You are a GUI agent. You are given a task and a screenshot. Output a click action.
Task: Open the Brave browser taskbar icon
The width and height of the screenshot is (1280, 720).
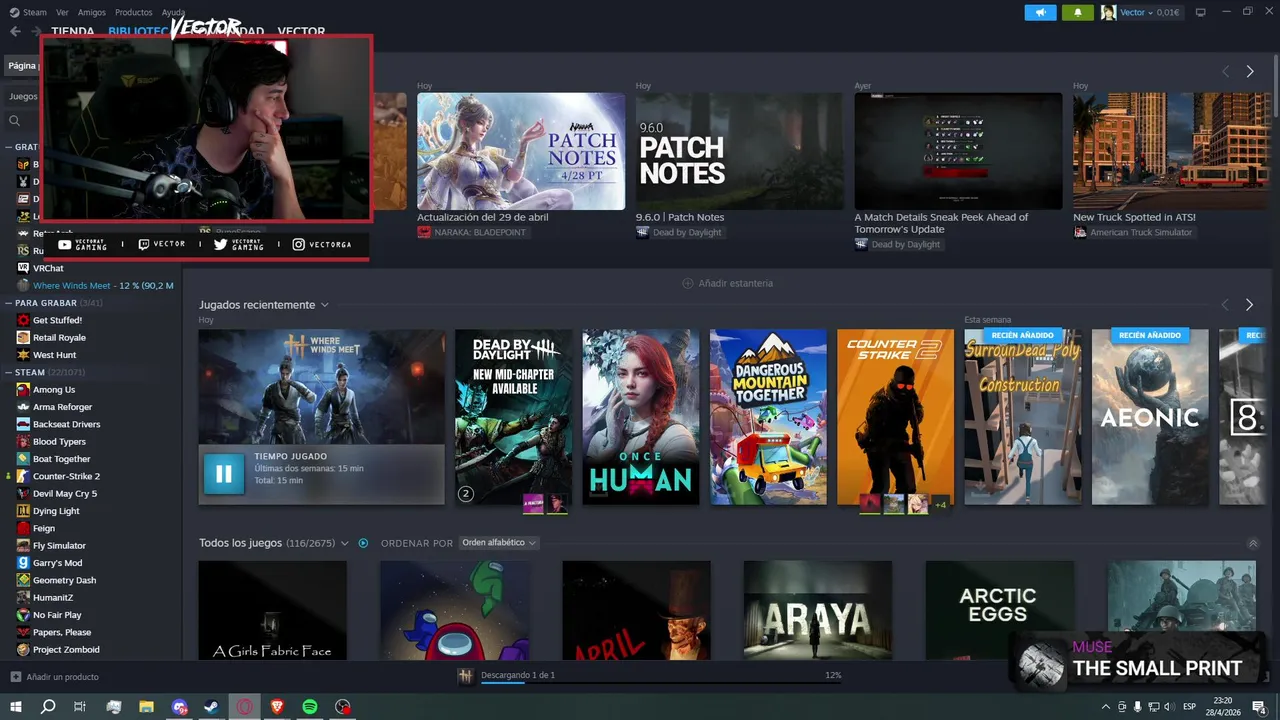(277, 707)
